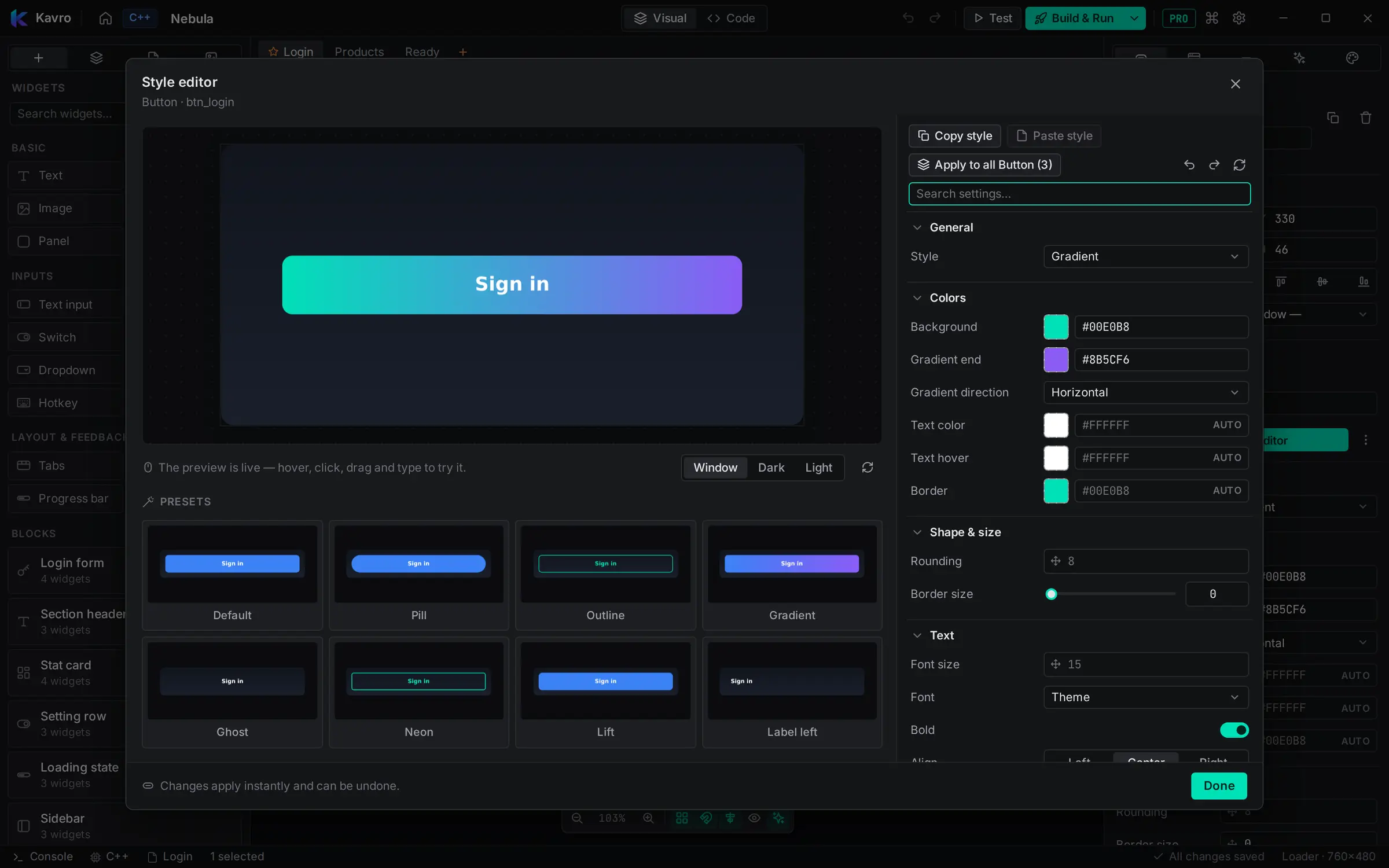Image resolution: width=1389 pixels, height=868 pixels.
Task: Collapse the Colors section
Action: 917,298
